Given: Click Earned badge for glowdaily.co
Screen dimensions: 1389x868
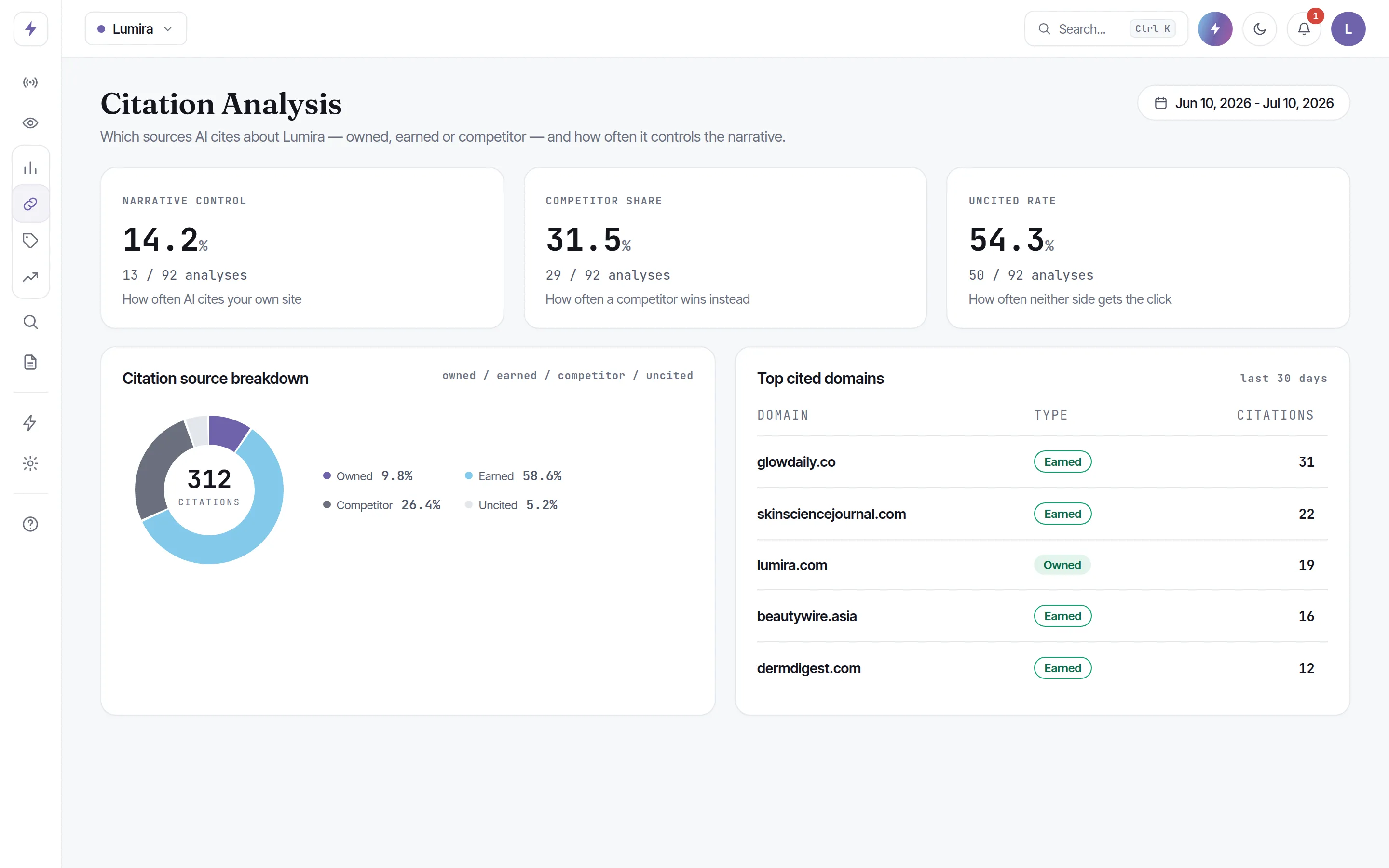Looking at the screenshot, I should [x=1062, y=461].
